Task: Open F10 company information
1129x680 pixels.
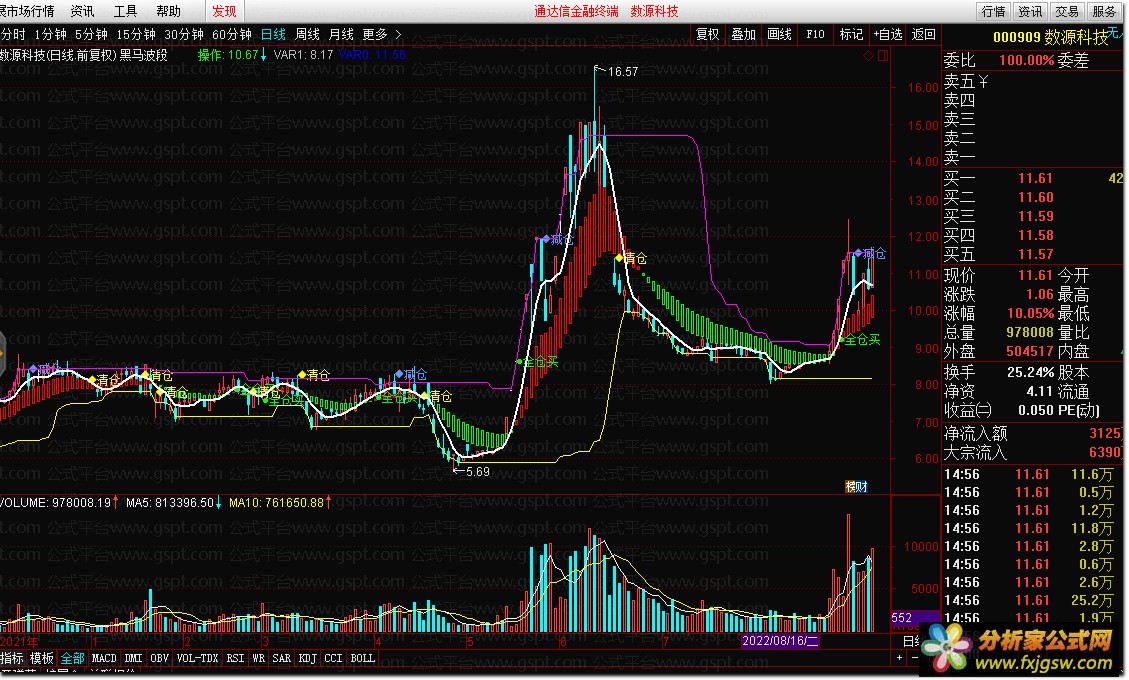Action: [x=816, y=35]
